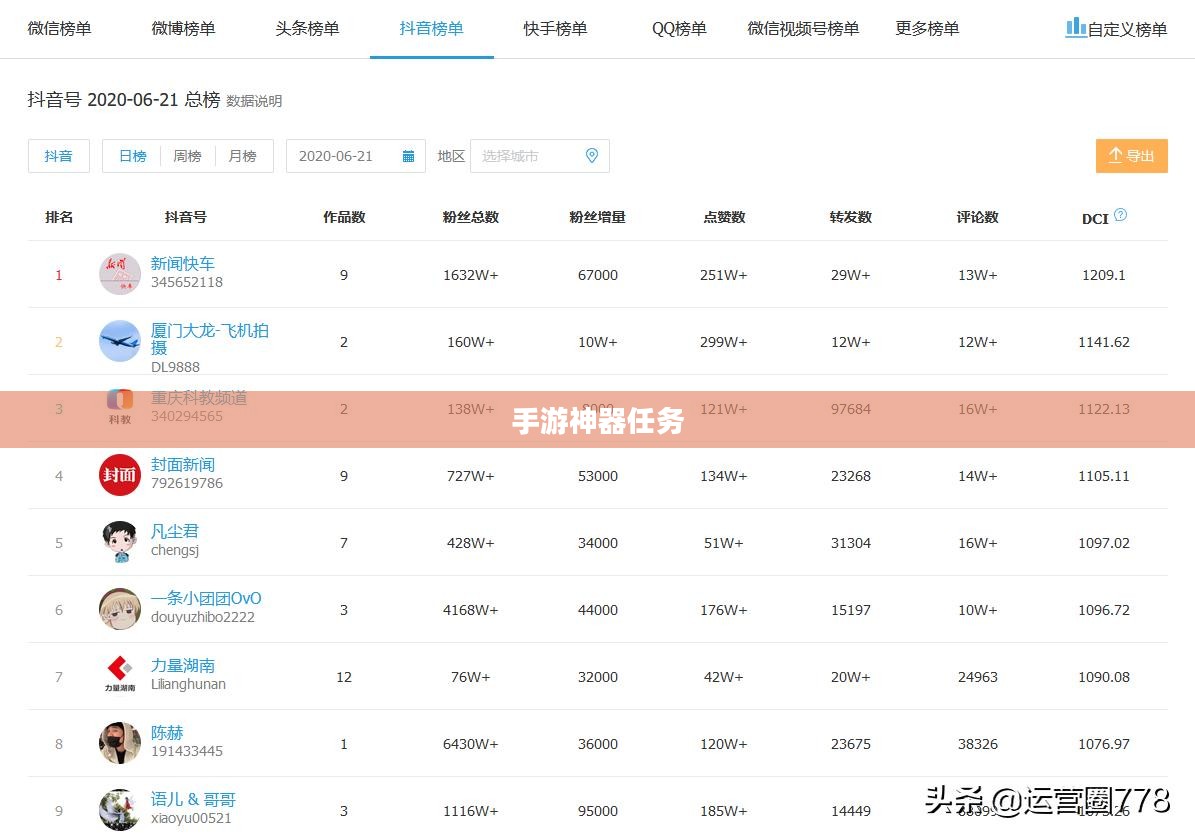This screenshot has height=840, width=1195.
Task: Click DCI value 1209.1
Action: pyautogui.click(x=1104, y=275)
